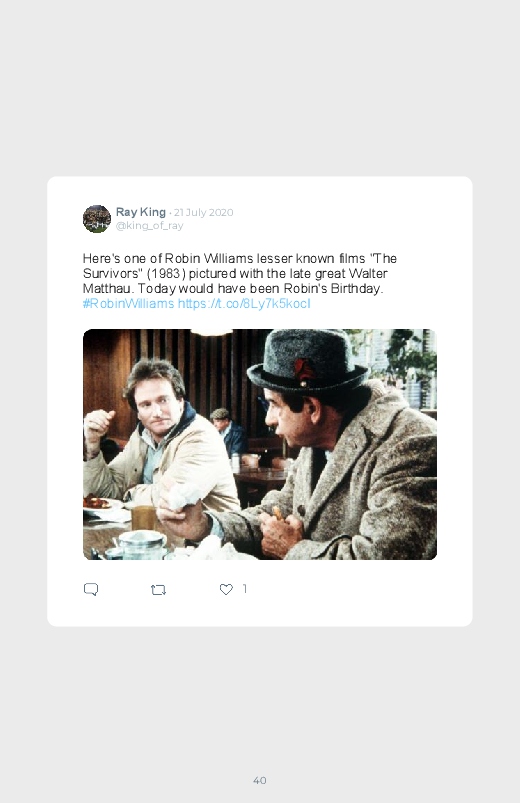Screen dimensions: 520x803
Task: Click the like count number 1
Action: point(245,589)
